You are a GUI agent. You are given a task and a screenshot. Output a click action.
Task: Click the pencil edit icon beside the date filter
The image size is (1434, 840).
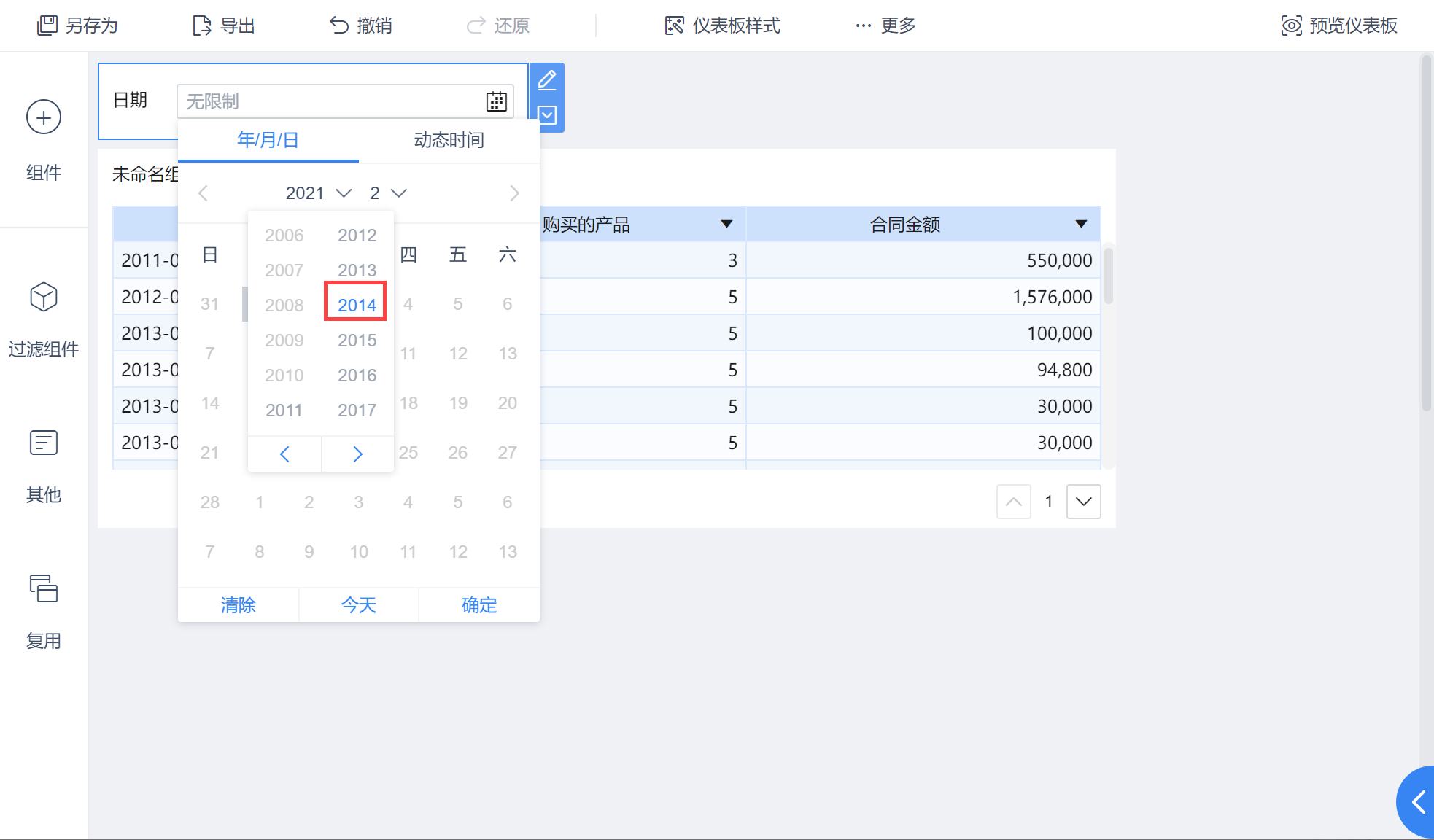pyautogui.click(x=547, y=79)
